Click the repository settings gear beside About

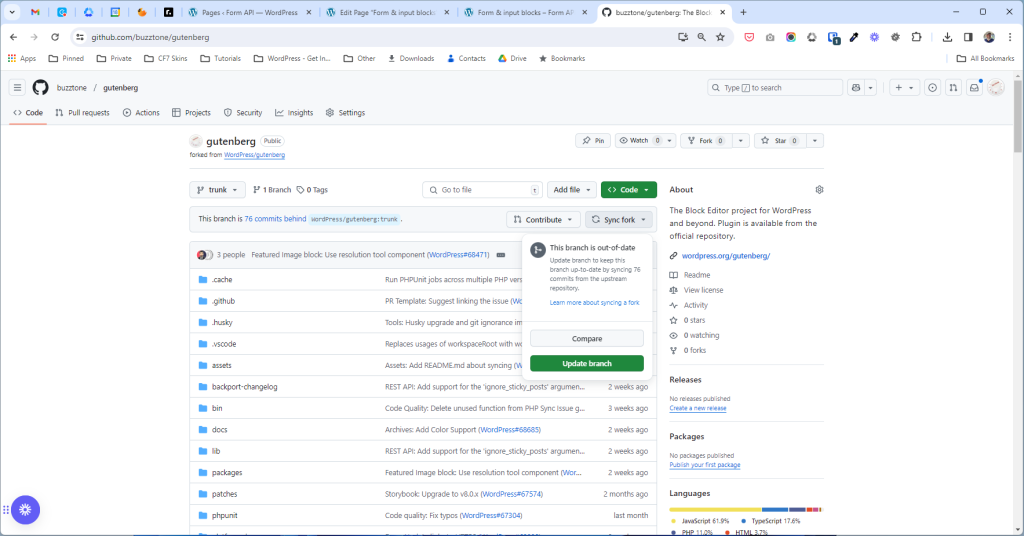(x=819, y=189)
